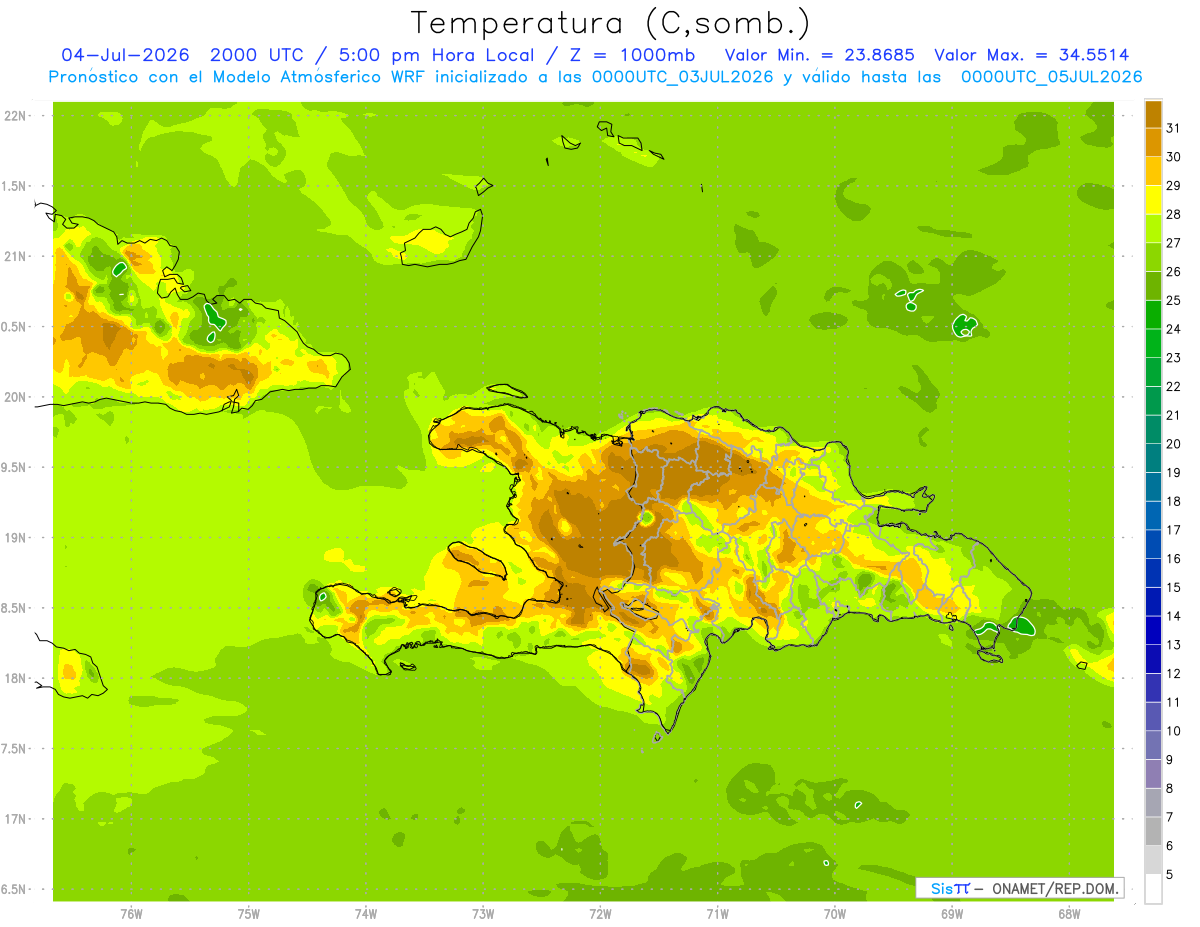Click the "8" label on the color scale
The height and width of the screenshot is (927, 1200).
[x=1169, y=788]
